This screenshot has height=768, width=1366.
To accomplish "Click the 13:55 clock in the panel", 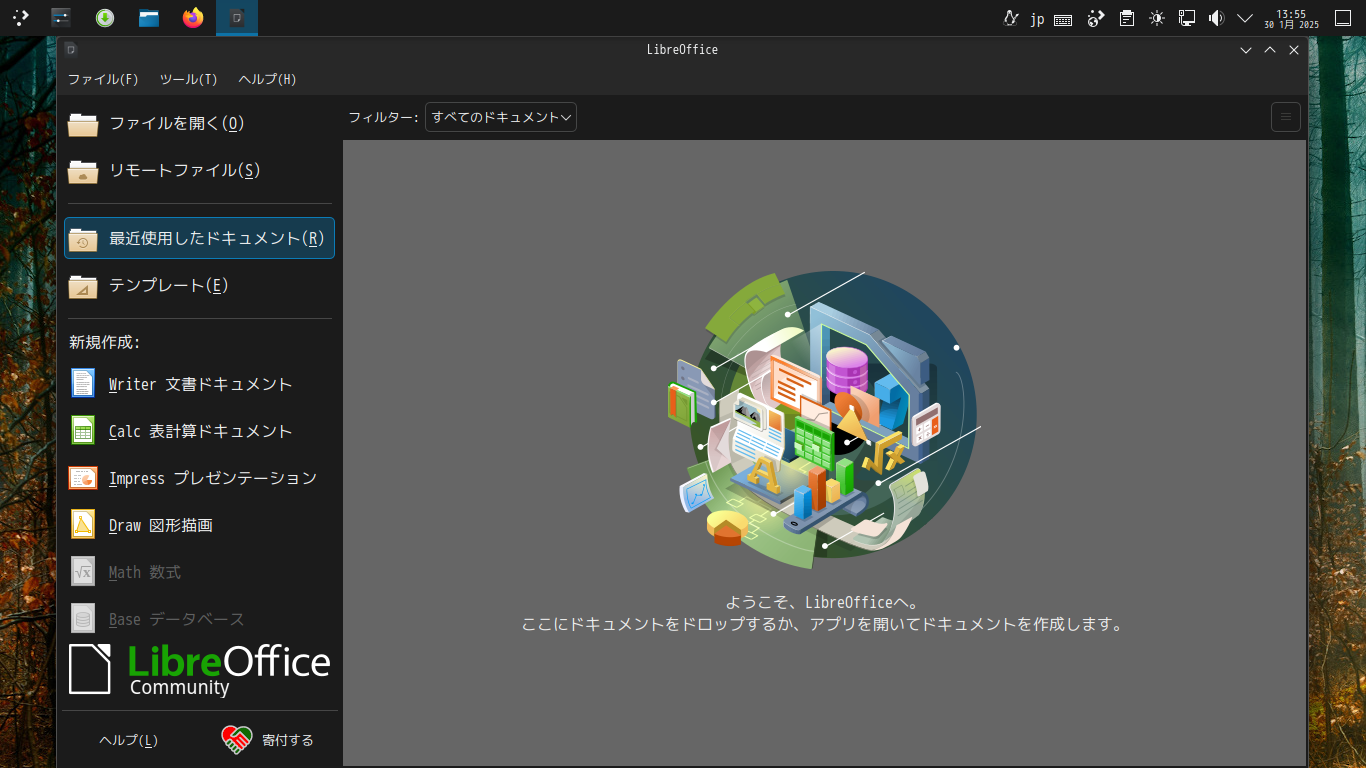I will (x=1291, y=18).
